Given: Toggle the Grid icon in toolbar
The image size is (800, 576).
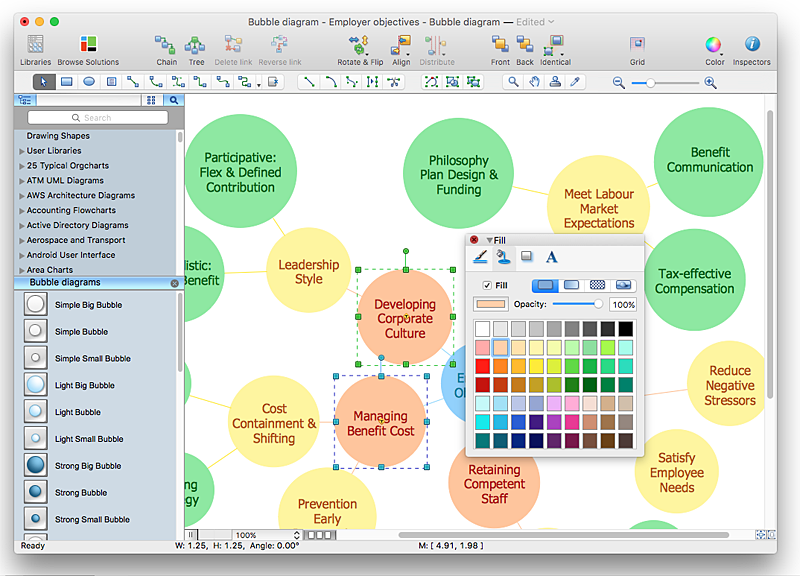Looking at the screenshot, I should [x=637, y=45].
